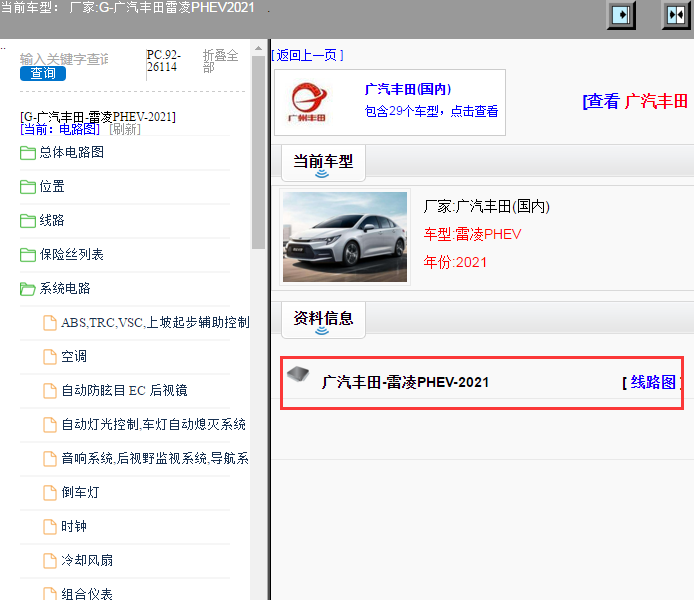This screenshot has height=600, width=694.
Task: Click the 当前: 电路图 link
Action: [x=60, y=129]
